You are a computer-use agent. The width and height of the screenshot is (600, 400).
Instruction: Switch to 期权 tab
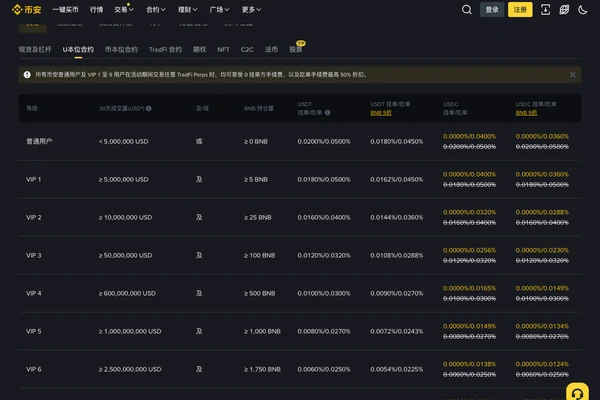pos(199,49)
